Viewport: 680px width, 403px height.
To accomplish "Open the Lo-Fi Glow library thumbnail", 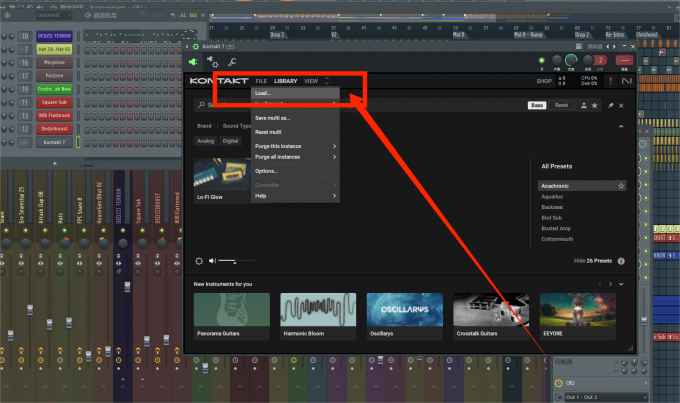I will (222, 174).
